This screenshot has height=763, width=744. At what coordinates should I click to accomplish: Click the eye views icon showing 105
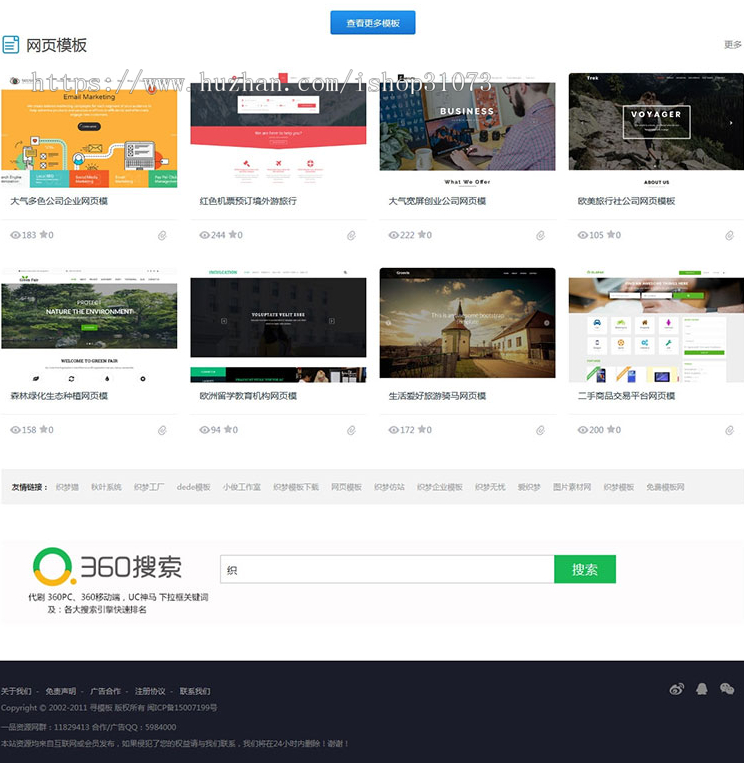[x=583, y=235]
